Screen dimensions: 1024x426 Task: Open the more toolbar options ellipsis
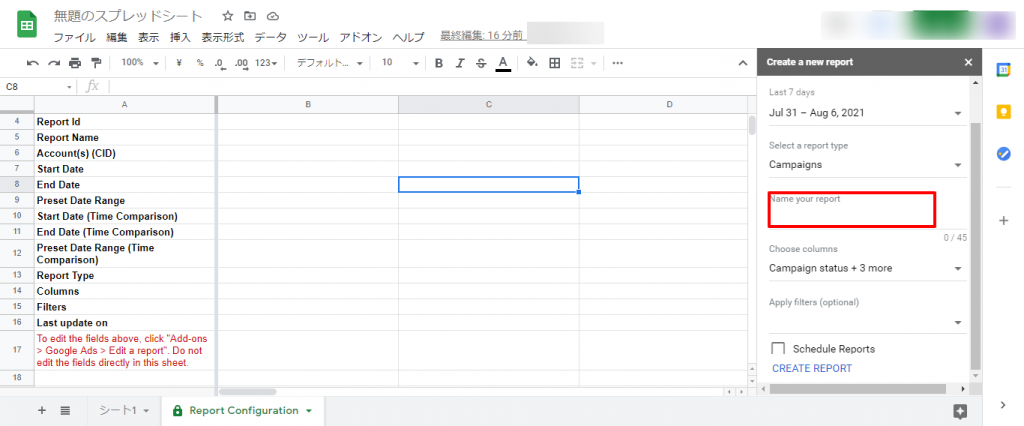(x=618, y=63)
